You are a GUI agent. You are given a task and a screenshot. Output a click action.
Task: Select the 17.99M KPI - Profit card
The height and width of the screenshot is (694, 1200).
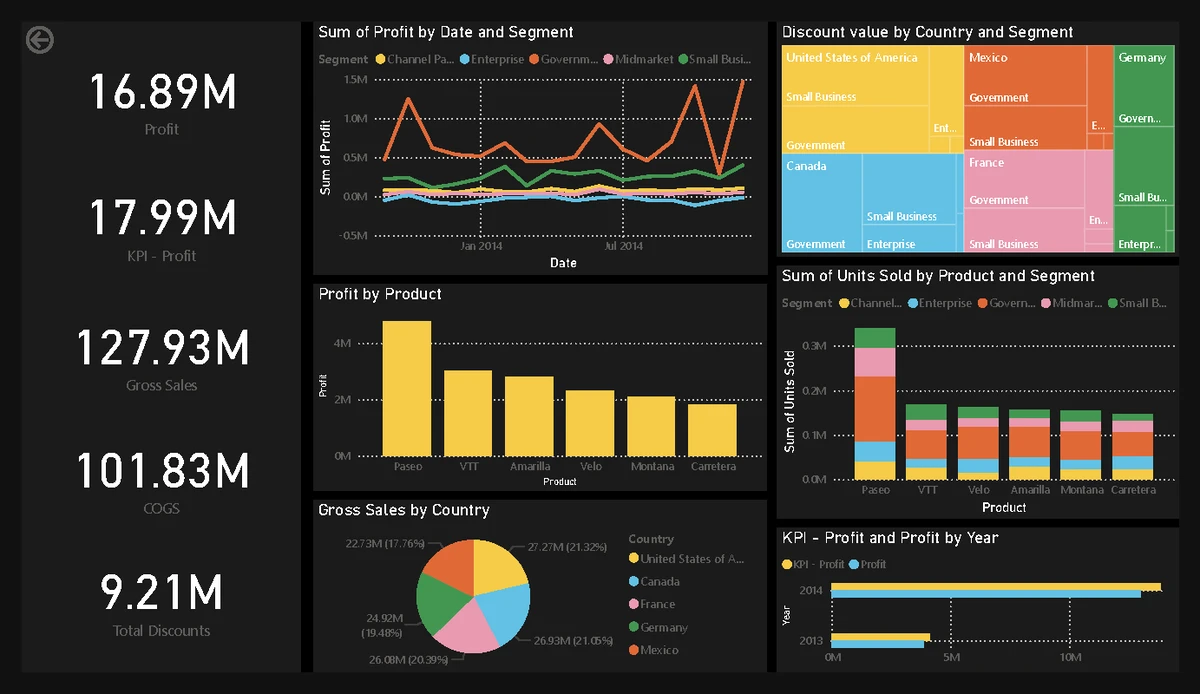coord(162,230)
